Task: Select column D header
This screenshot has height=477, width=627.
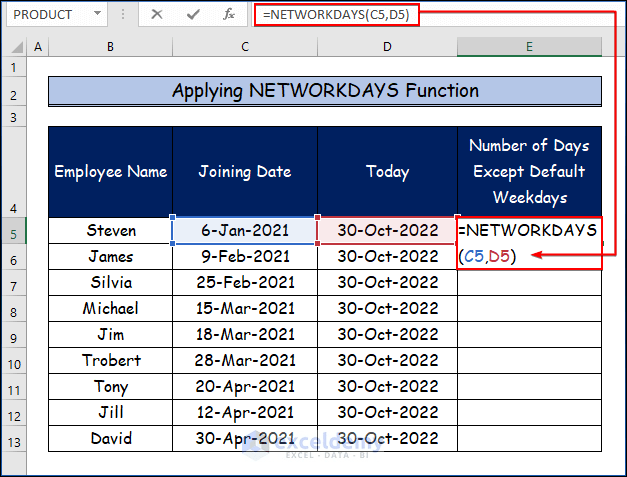Action: pyautogui.click(x=387, y=47)
